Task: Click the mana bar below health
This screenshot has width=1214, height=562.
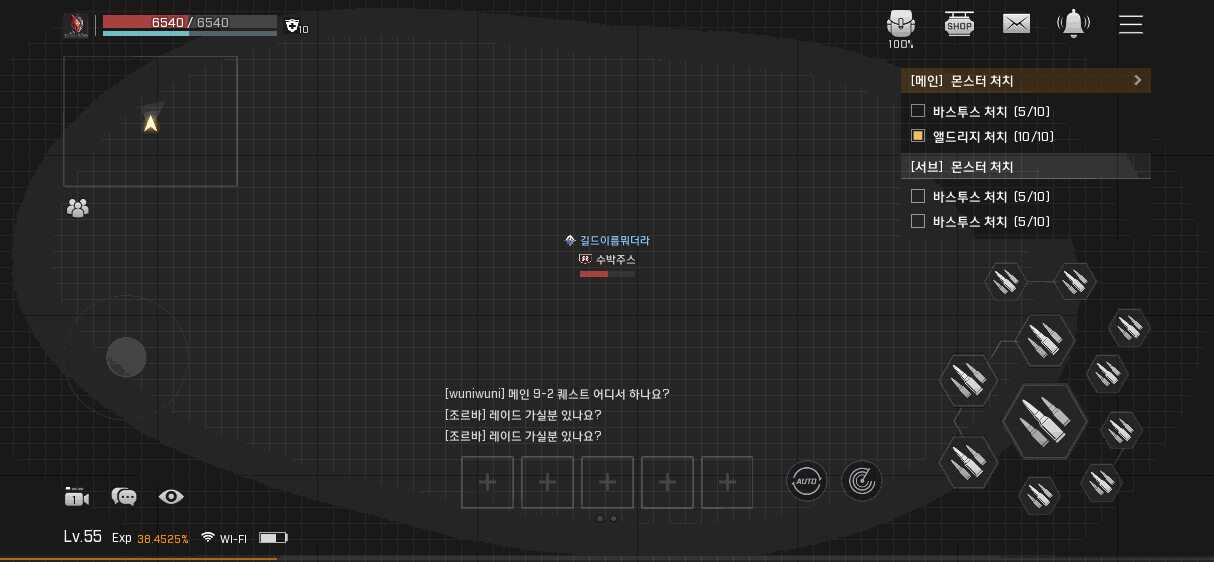Action: [190, 33]
